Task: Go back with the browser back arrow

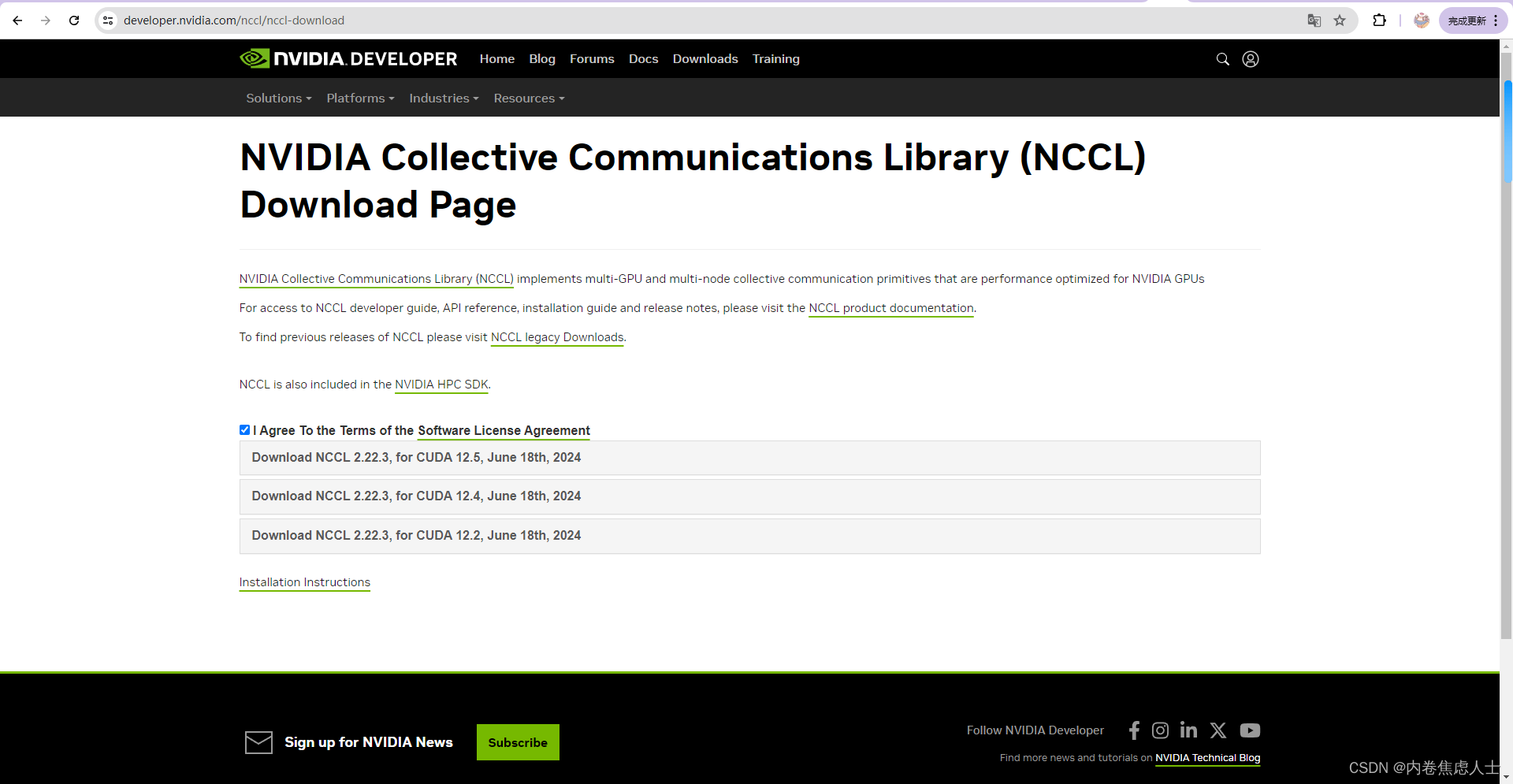Action: (x=17, y=20)
